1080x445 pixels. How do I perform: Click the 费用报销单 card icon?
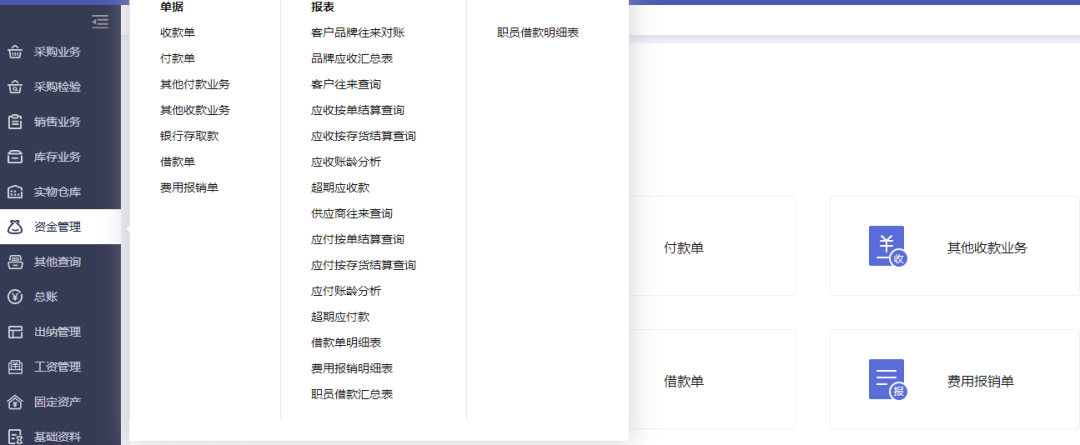pyautogui.click(x=886, y=380)
